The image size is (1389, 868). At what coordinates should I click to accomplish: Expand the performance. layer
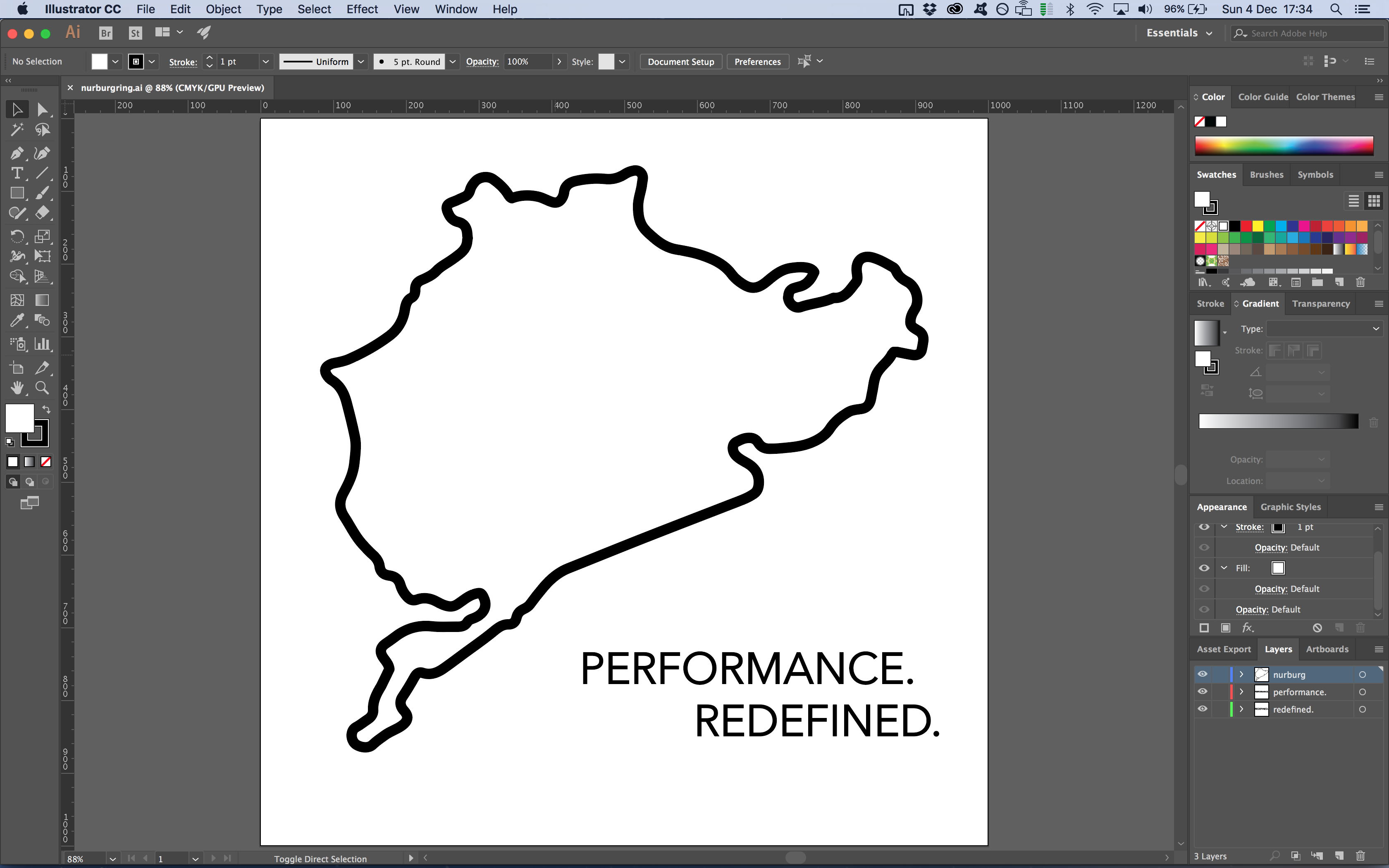coord(1241,692)
